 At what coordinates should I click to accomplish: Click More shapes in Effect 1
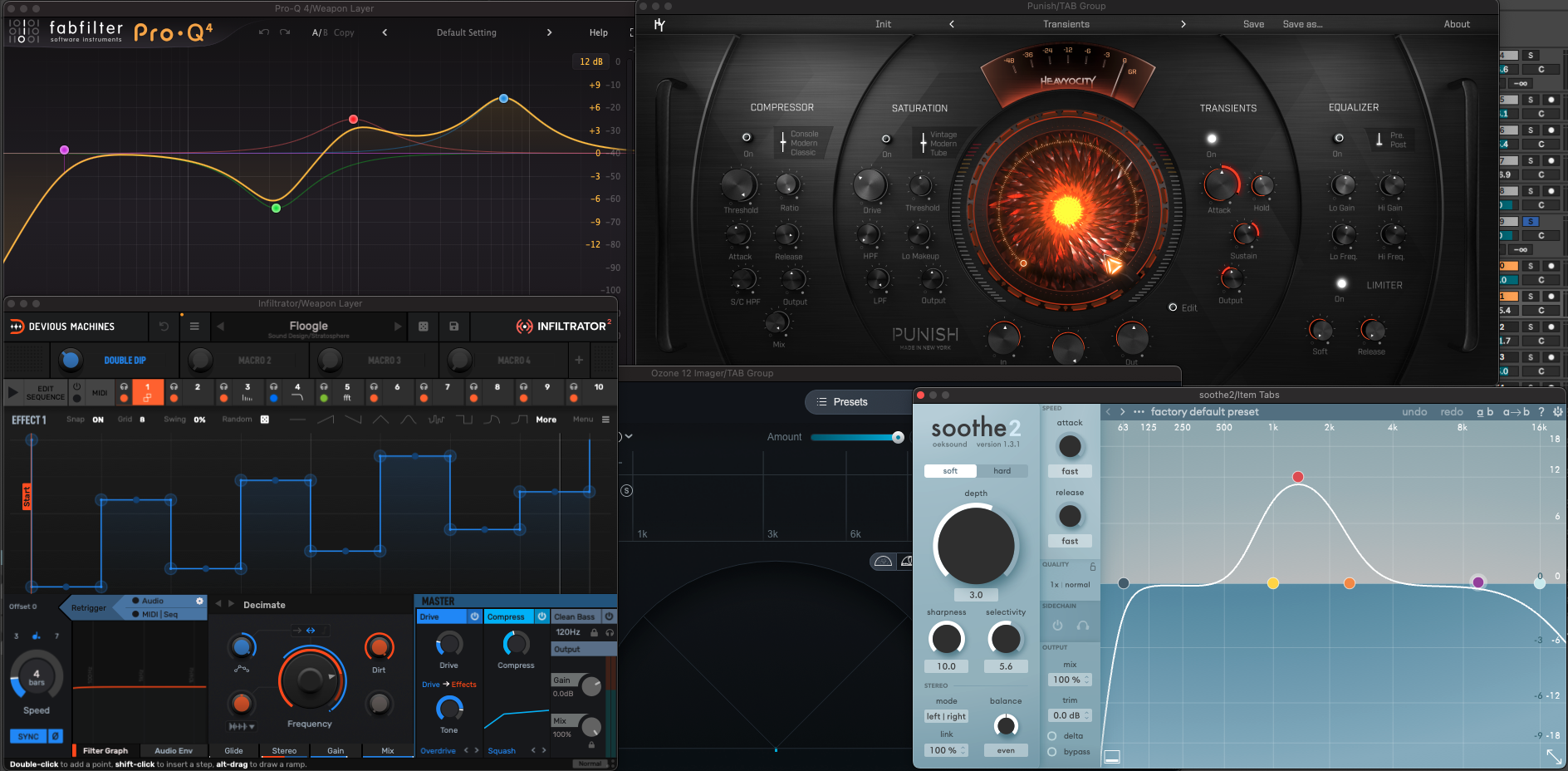(546, 420)
